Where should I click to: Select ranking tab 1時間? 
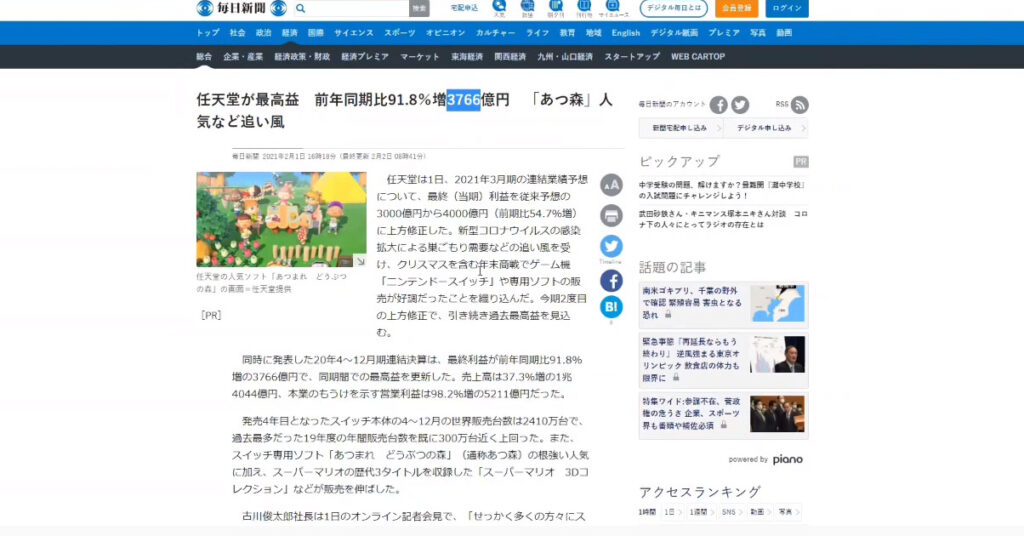click(x=647, y=512)
